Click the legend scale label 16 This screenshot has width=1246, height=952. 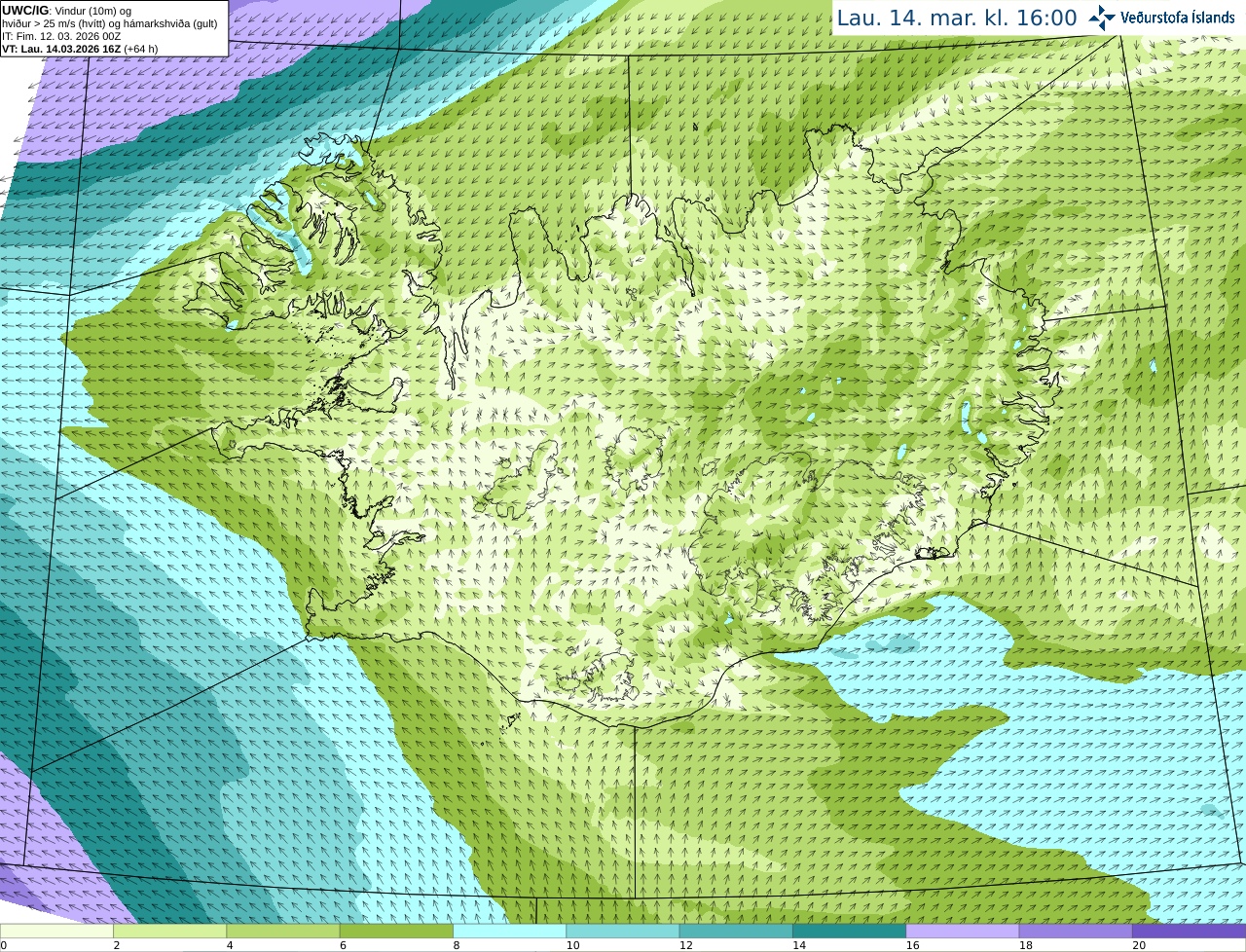[912, 945]
